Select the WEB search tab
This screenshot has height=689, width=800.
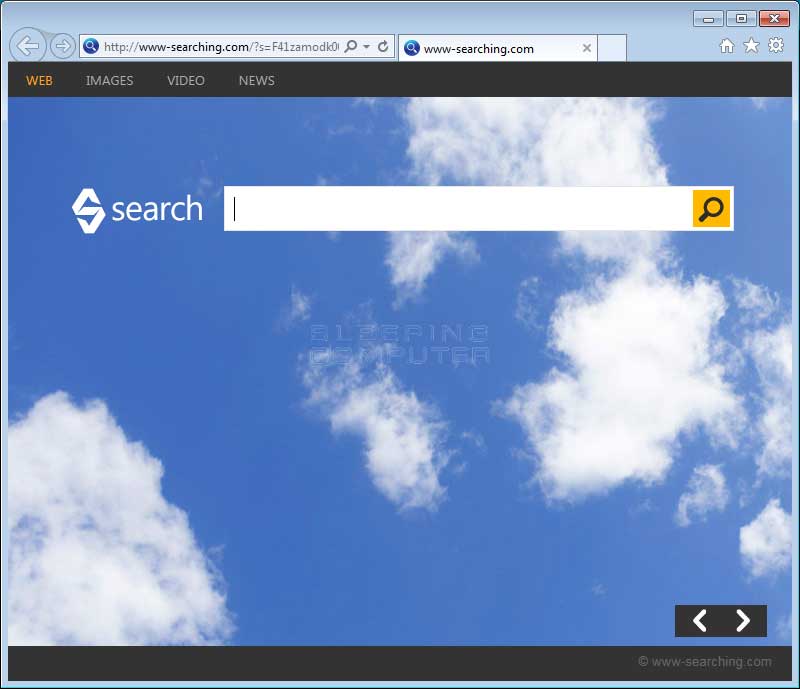pos(39,81)
